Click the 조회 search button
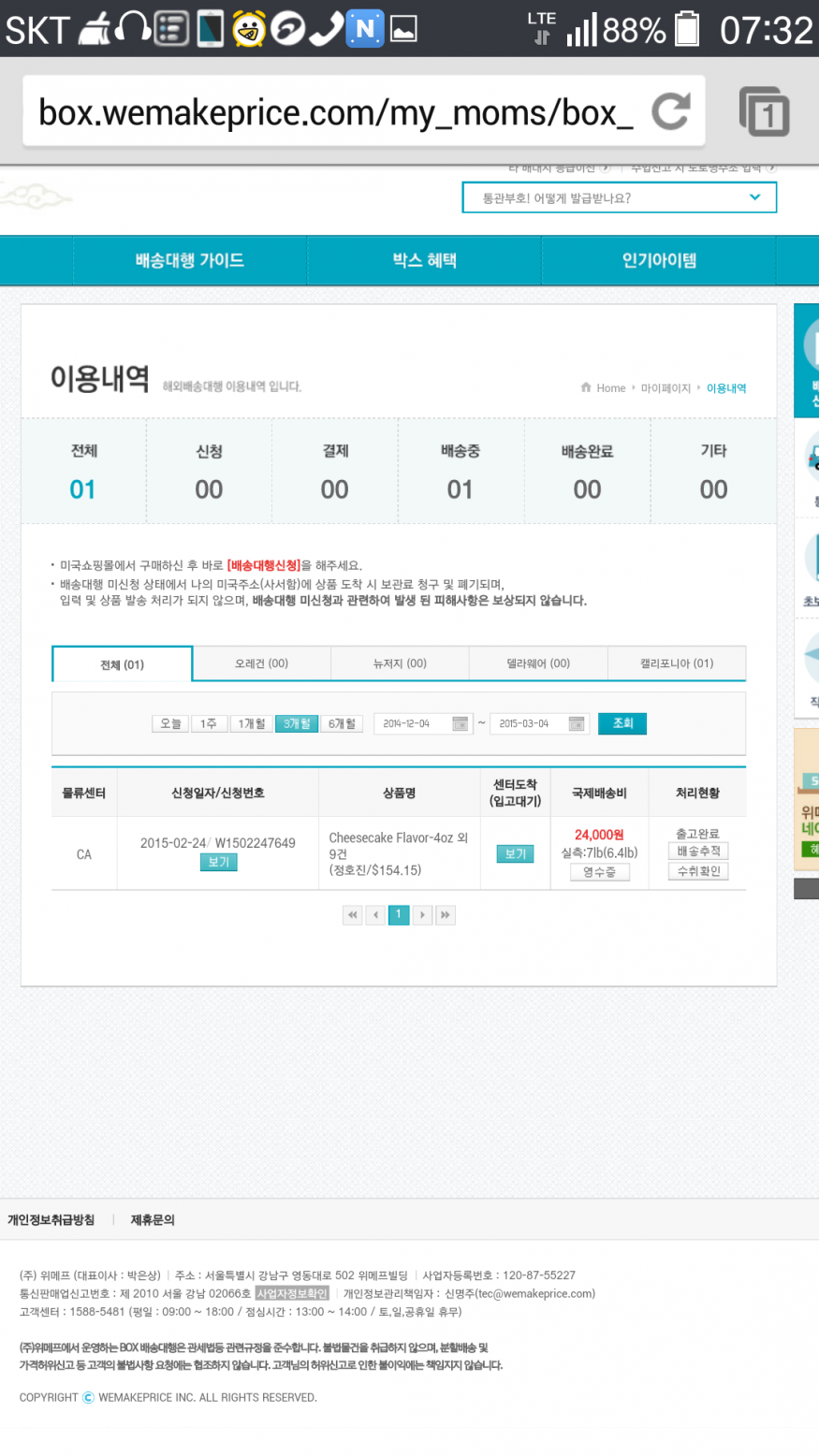The height and width of the screenshot is (1456, 819). tap(622, 723)
